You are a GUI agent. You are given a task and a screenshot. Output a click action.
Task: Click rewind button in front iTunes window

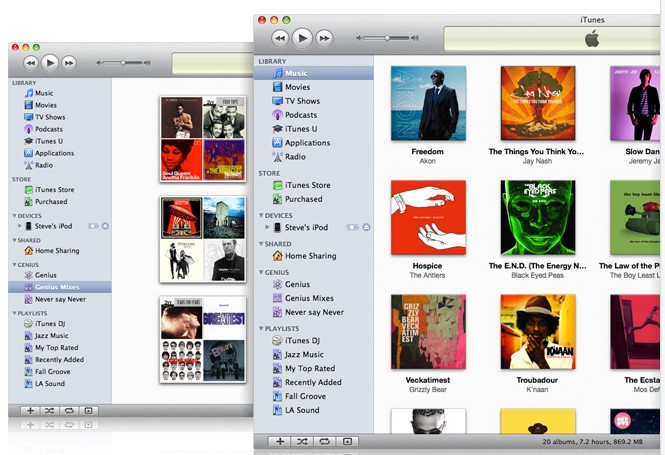pos(280,38)
